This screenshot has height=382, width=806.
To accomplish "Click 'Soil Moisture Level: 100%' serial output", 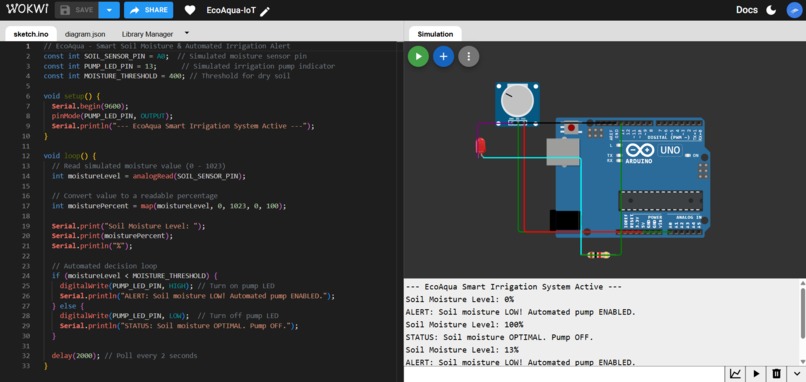I will (x=464, y=324).
